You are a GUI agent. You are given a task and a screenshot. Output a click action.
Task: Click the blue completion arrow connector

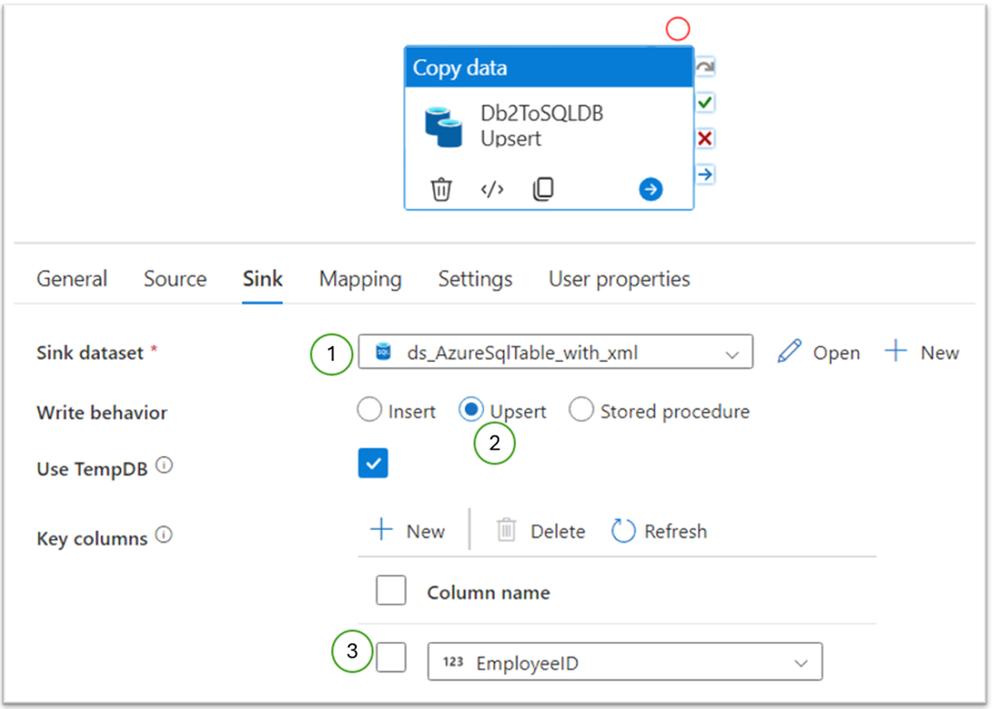(705, 174)
